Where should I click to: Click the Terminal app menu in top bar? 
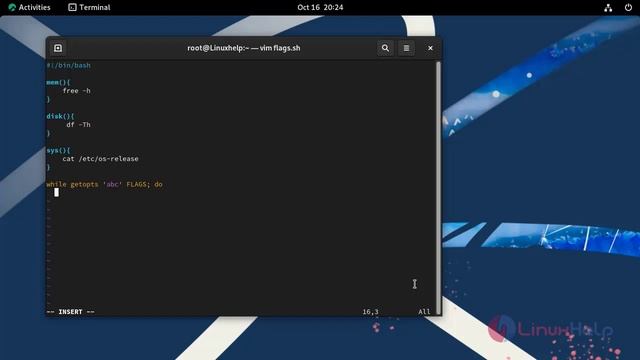(x=89, y=7)
